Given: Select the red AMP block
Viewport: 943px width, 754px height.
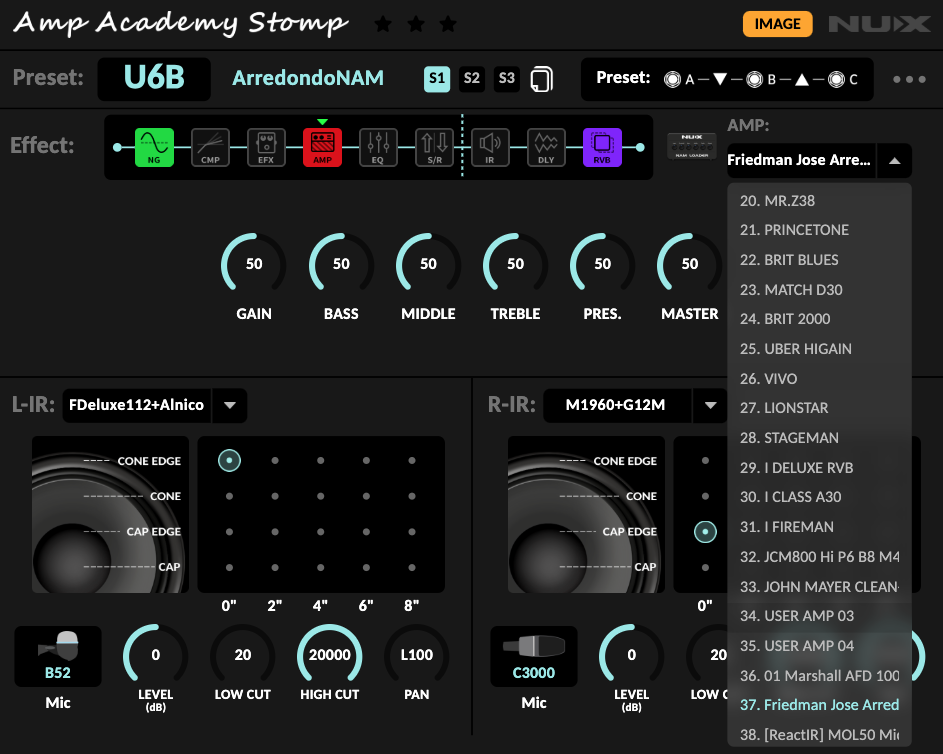Looking at the screenshot, I should pyautogui.click(x=322, y=147).
